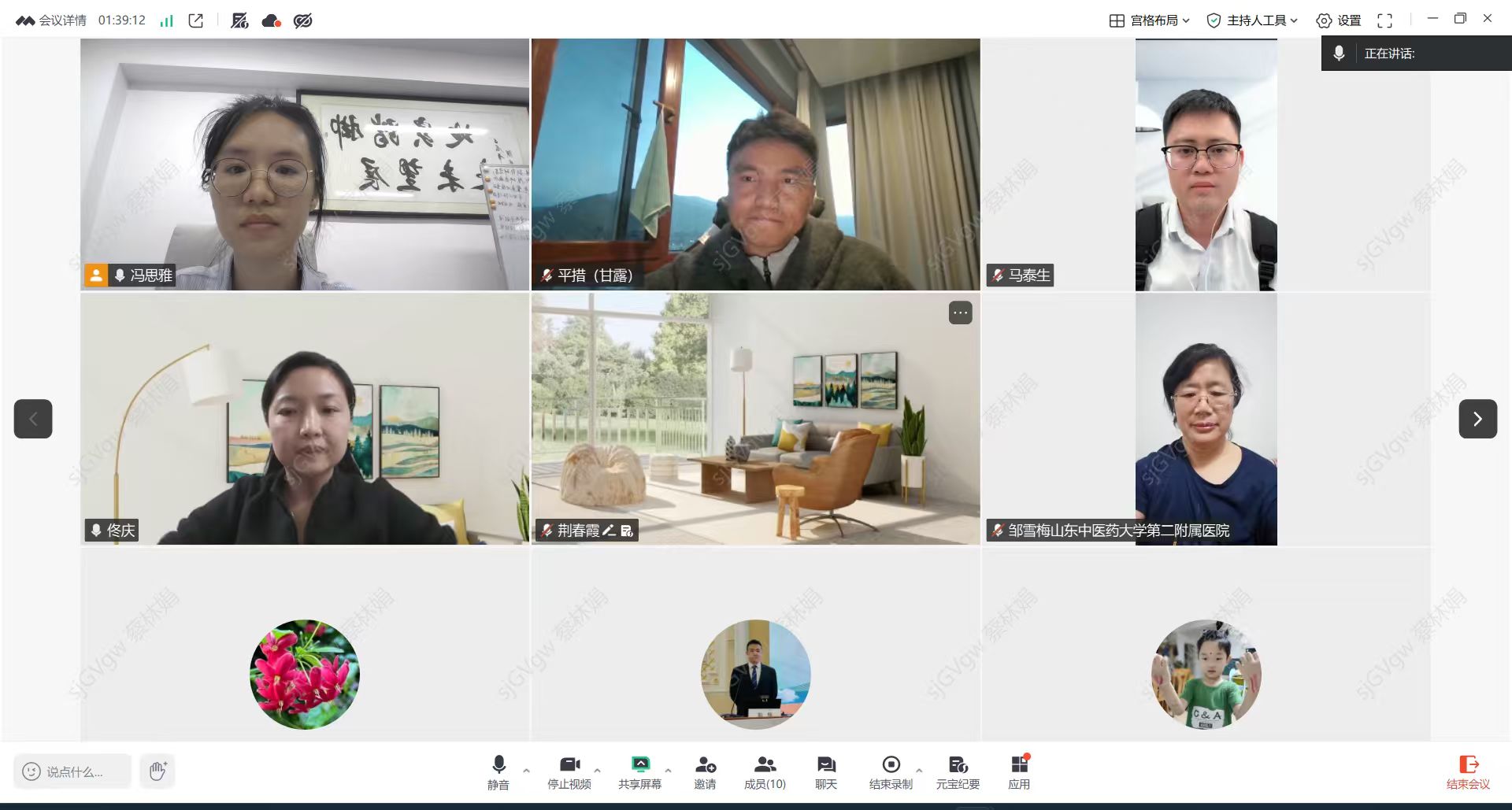Image resolution: width=1512 pixels, height=810 pixels.
Task: Go to next page of participants
Action: click(x=1477, y=419)
